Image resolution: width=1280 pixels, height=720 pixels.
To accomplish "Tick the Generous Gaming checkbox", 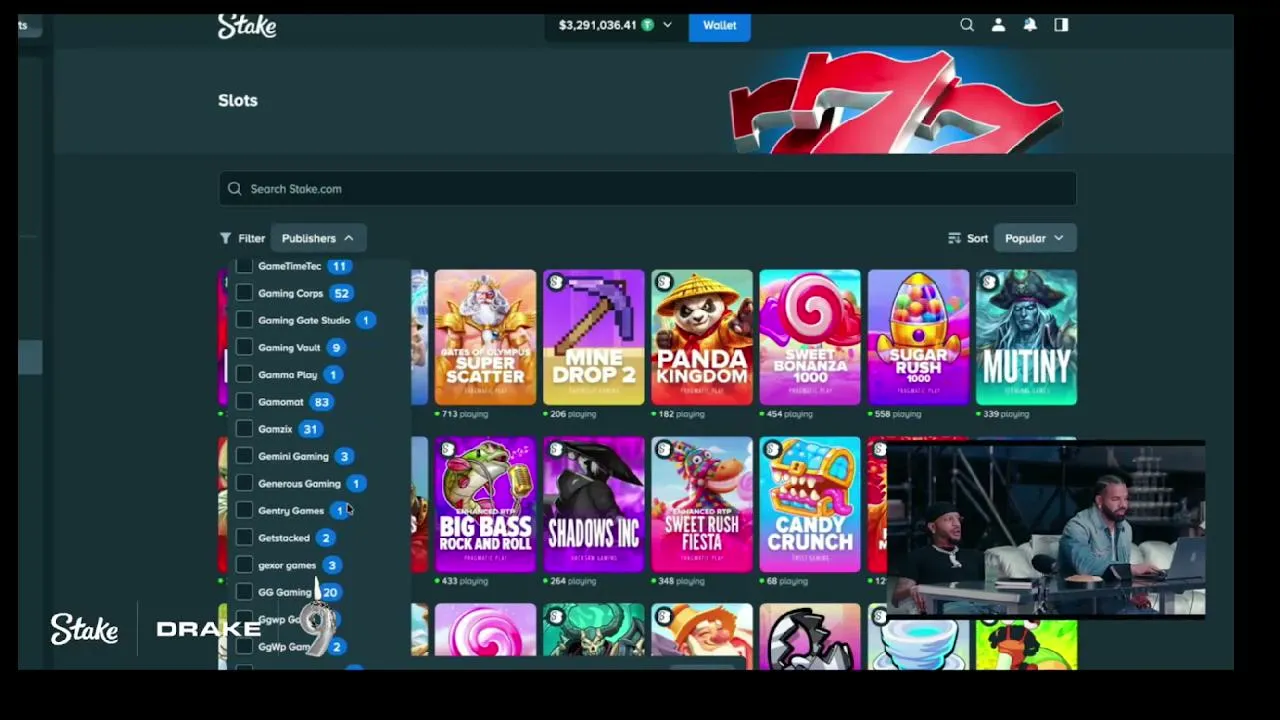I will point(244,483).
